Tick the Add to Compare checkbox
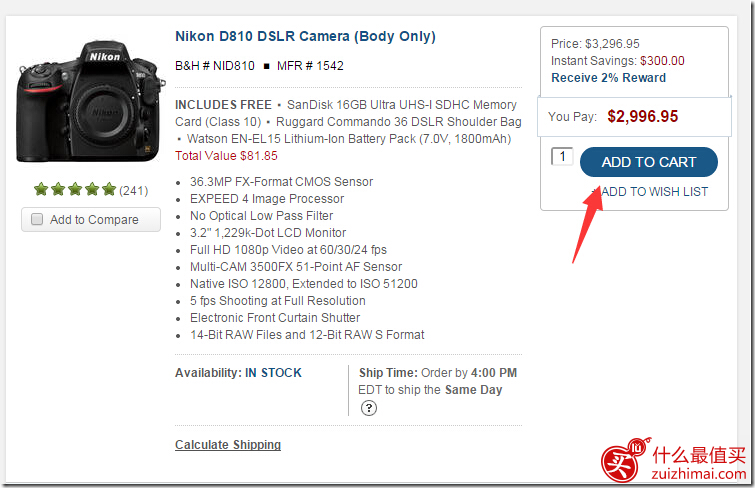 (x=37, y=219)
